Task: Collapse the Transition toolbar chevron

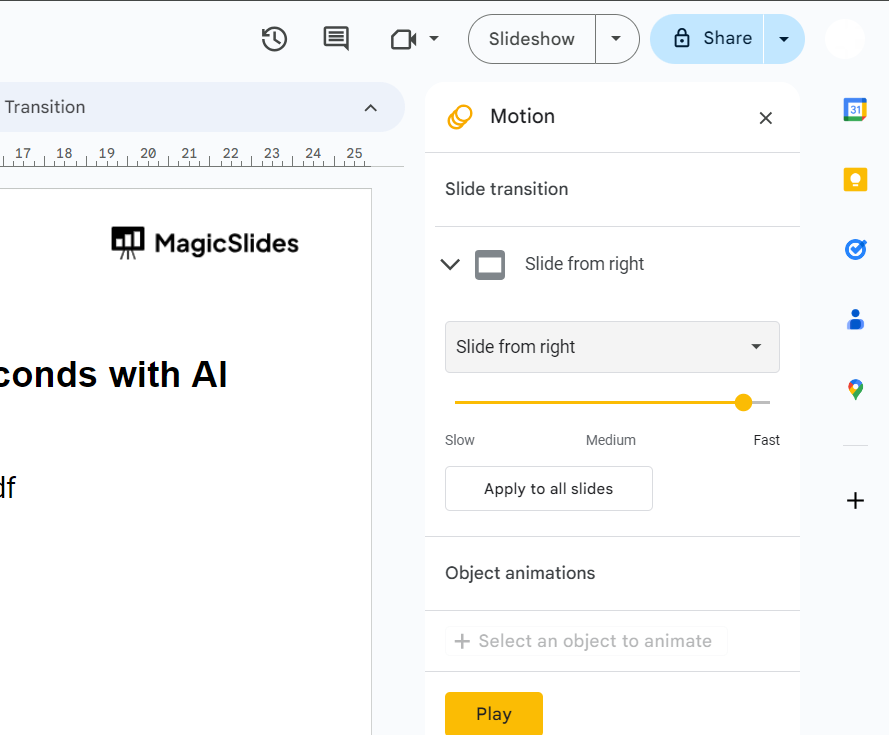Action: [370, 108]
